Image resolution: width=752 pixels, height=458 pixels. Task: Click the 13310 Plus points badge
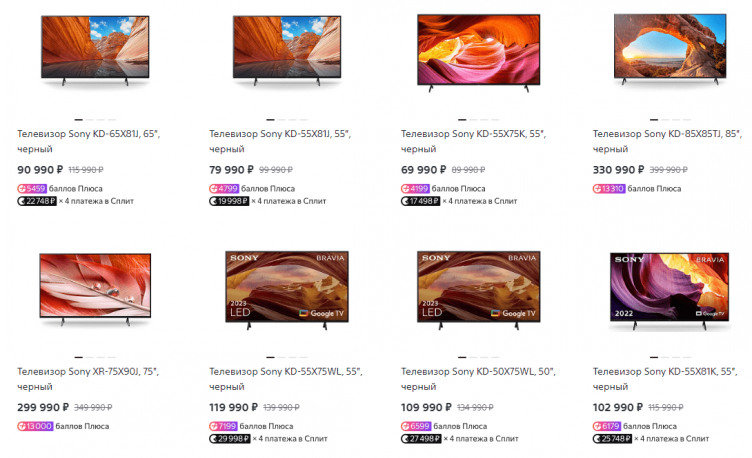(609, 188)
